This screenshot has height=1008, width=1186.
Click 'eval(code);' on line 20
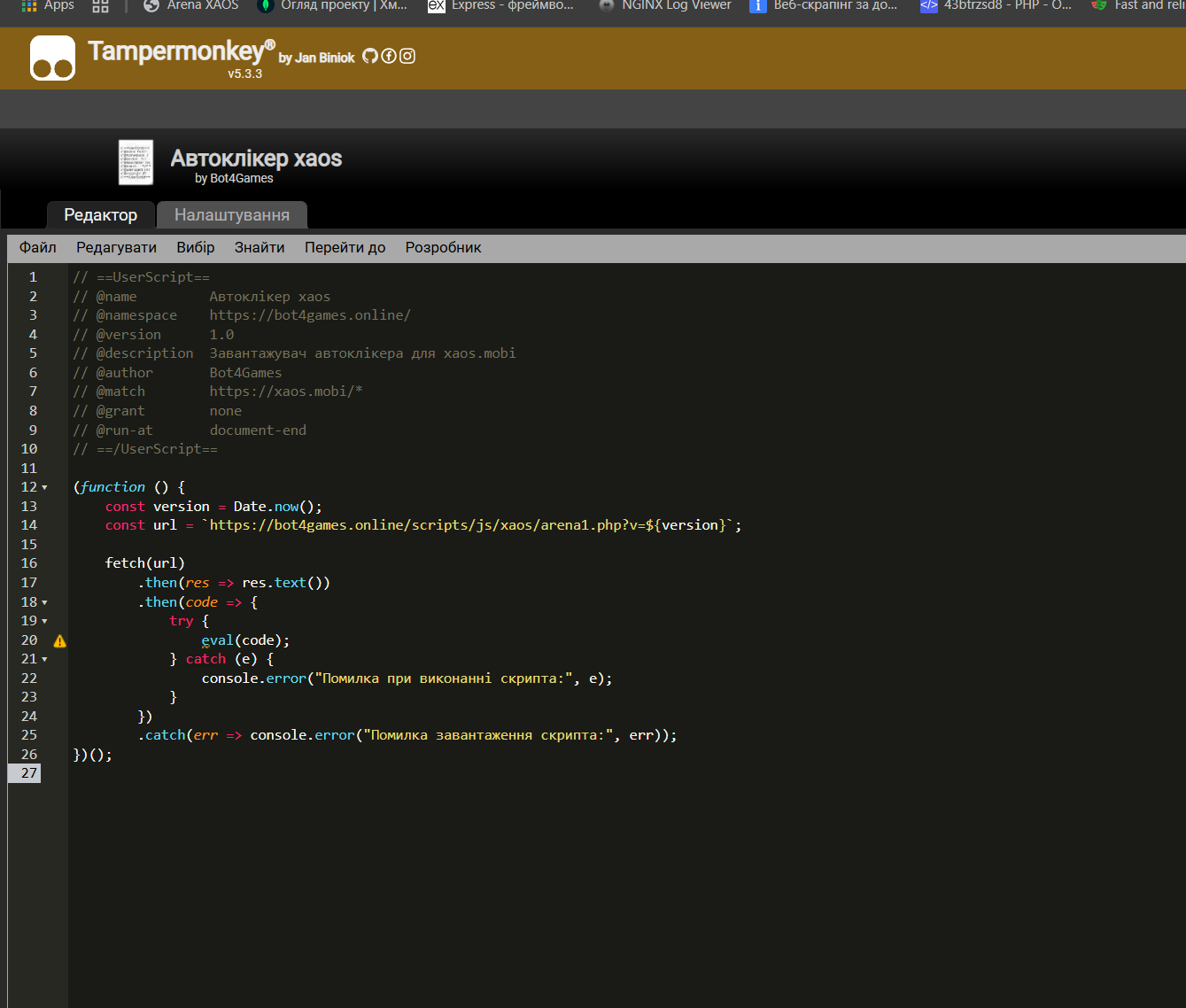tap(245, 640)
